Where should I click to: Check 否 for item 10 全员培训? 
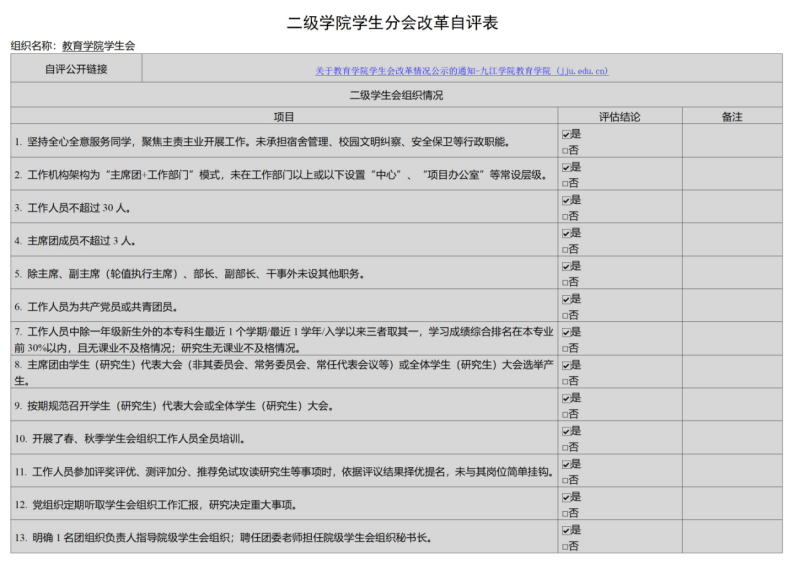point(565,447)
